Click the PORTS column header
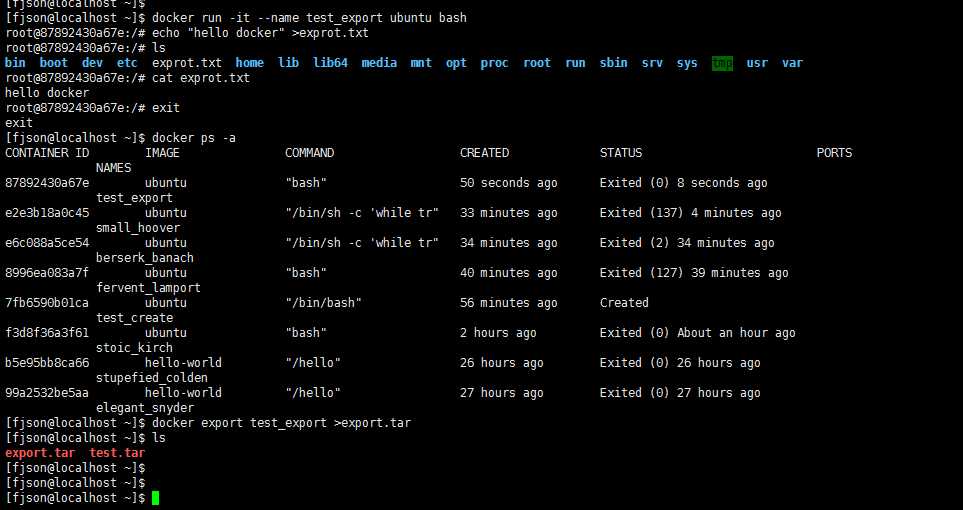The height and width of the screenshot is (510, 963). (835, 153)
